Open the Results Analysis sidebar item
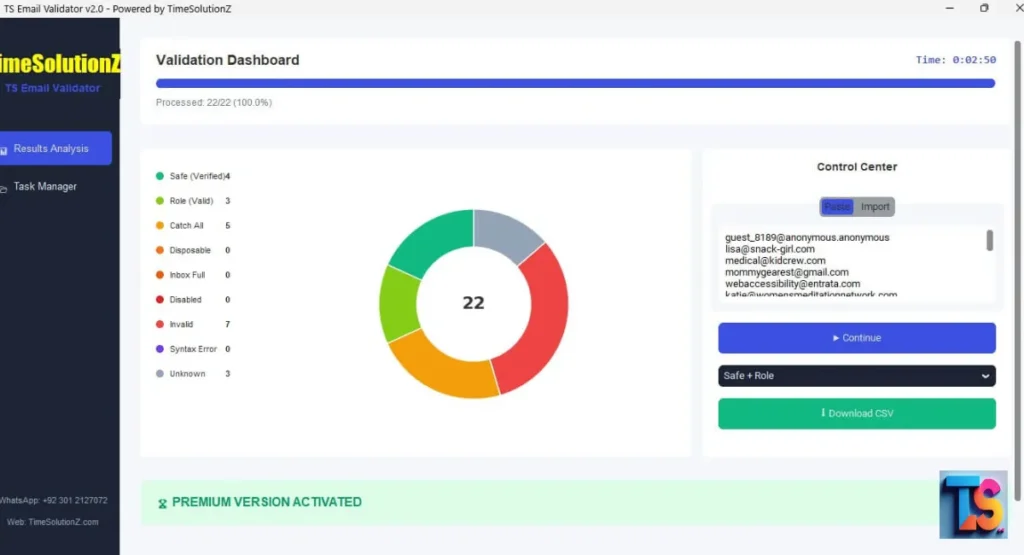Screen dimensions: 1024x555 click(56, 148)
